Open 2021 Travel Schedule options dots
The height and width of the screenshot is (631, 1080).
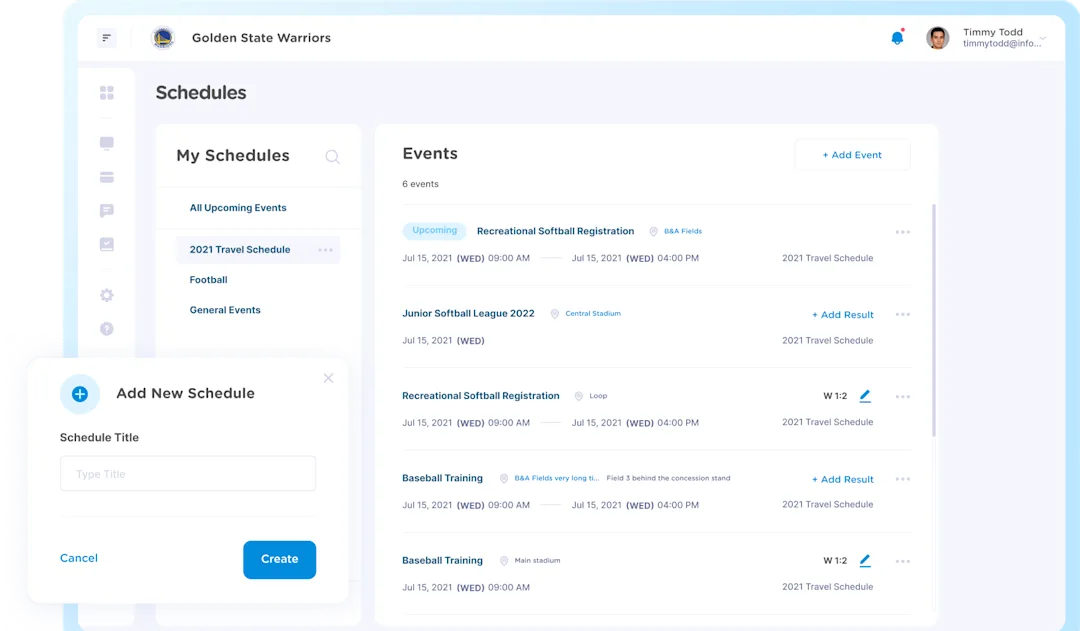click(x=325, y=249)
